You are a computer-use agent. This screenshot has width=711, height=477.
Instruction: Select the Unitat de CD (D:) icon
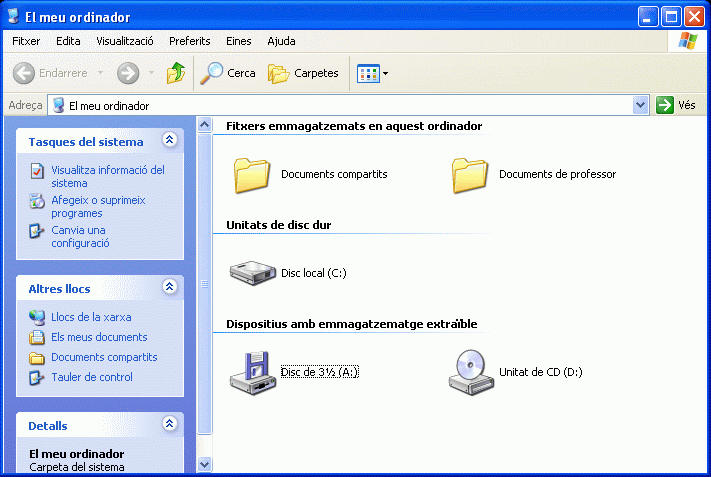(x=471, y=371)
